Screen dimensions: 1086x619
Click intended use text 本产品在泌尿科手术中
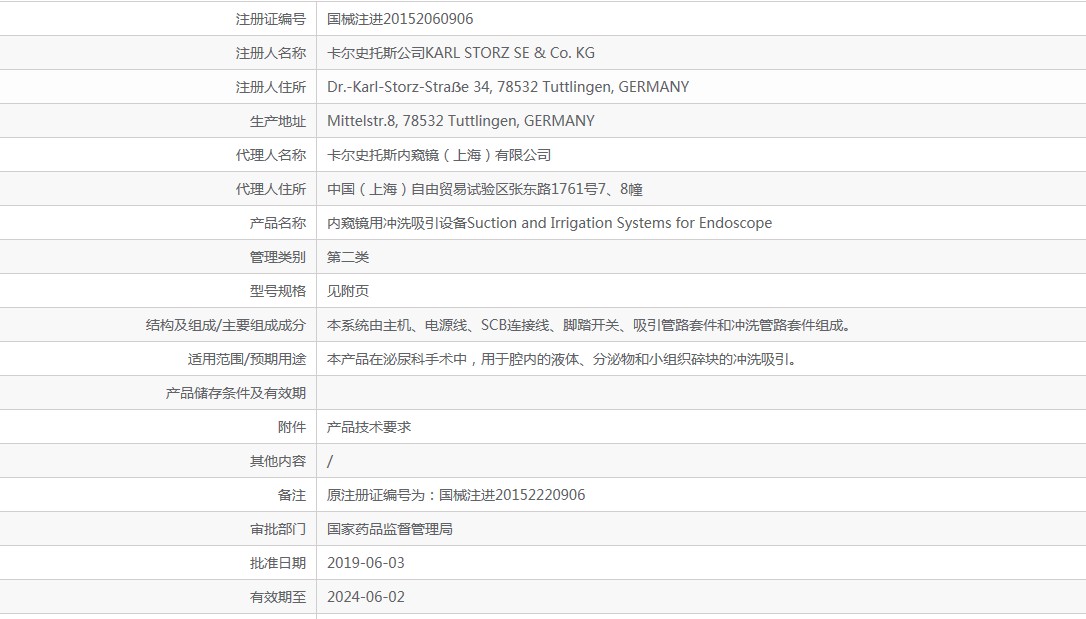click(562, 358)
